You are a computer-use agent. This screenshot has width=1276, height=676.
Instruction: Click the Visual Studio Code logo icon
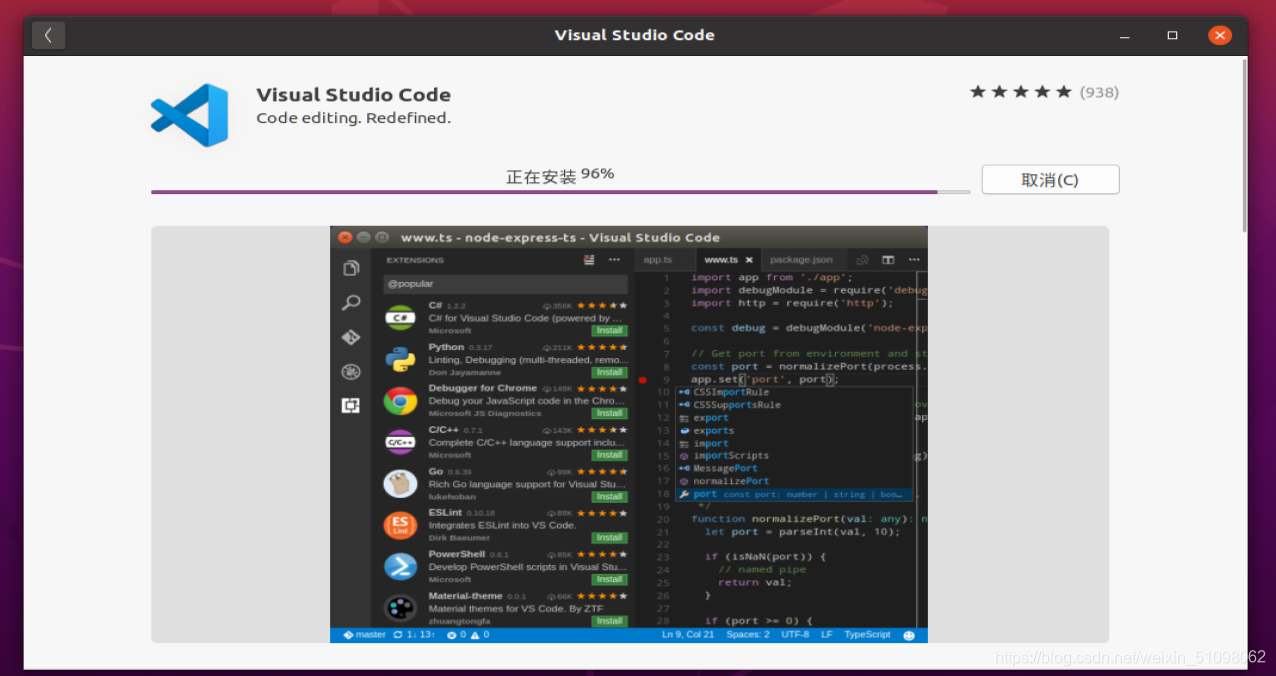(190, 115)
